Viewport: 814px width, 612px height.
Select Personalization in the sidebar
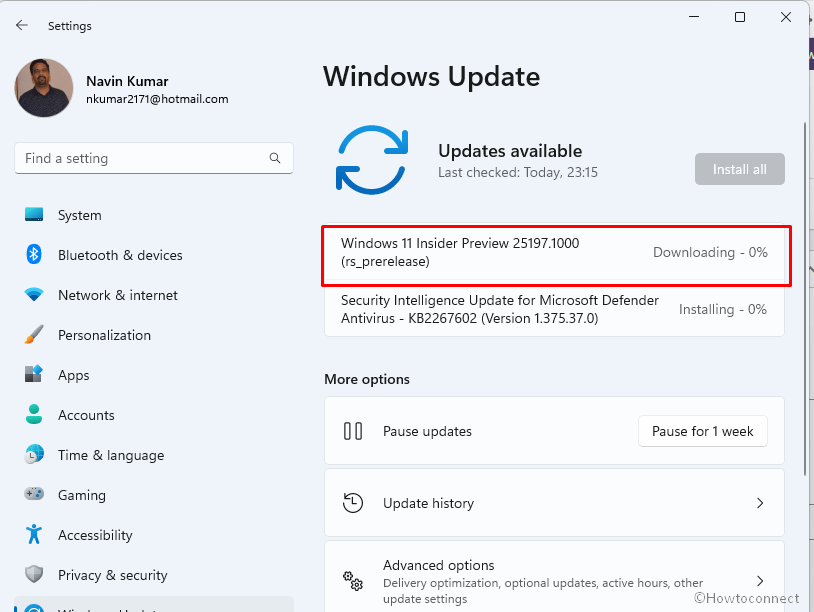[154, 335]
